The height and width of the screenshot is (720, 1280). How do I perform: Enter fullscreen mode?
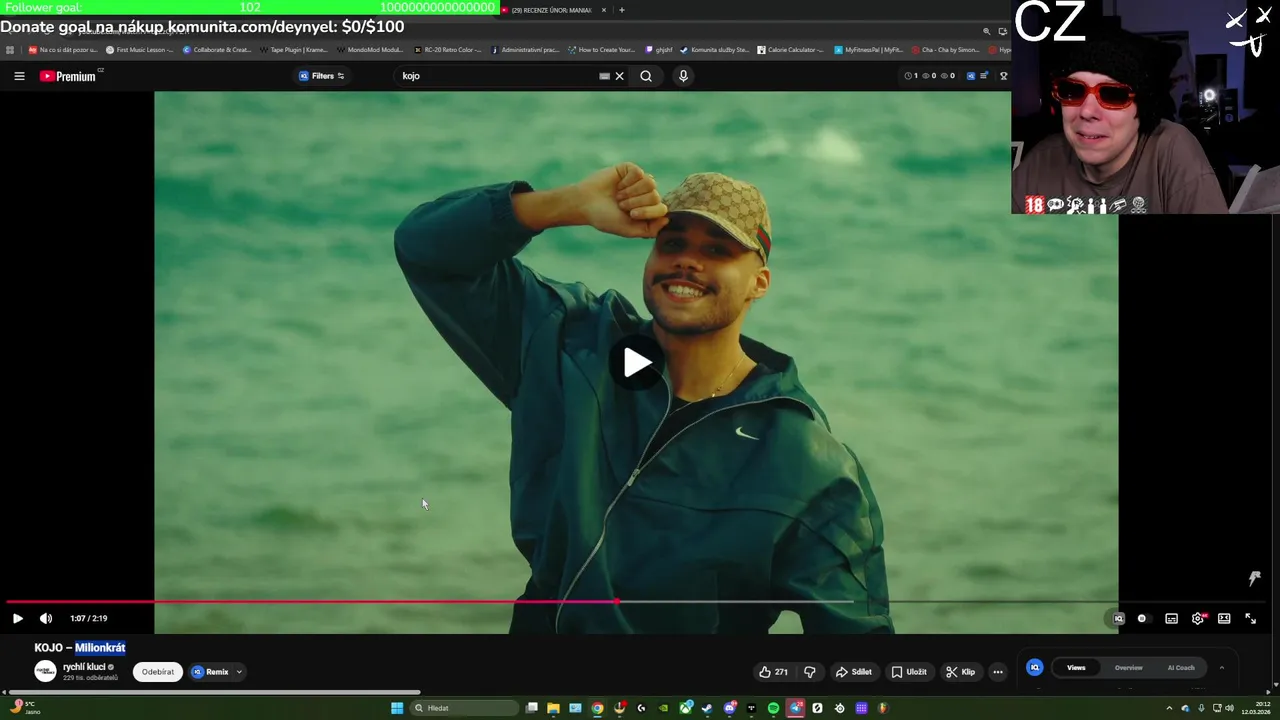coord(1250,619)
